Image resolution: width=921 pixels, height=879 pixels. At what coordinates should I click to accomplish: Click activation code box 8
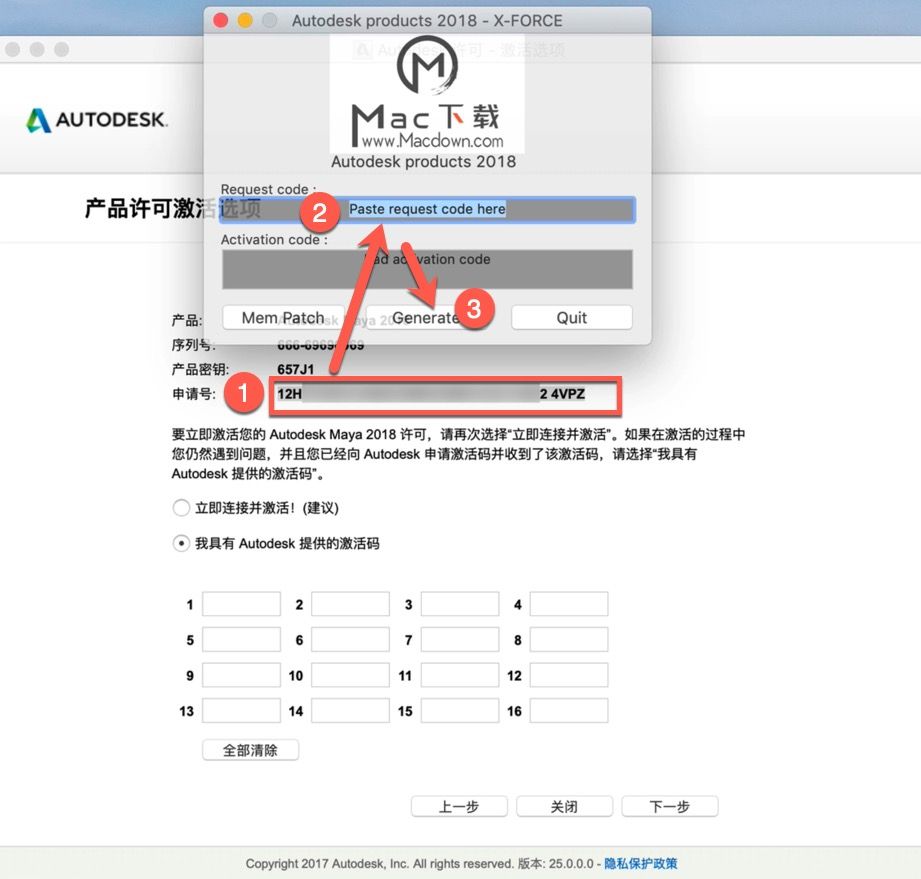click(569, 640)
